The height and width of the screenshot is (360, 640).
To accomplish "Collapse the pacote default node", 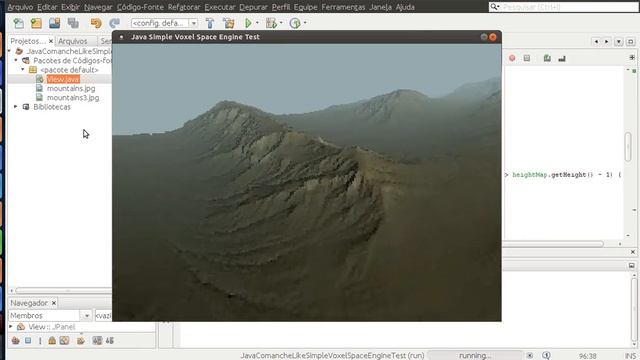I will click(23, 70).
